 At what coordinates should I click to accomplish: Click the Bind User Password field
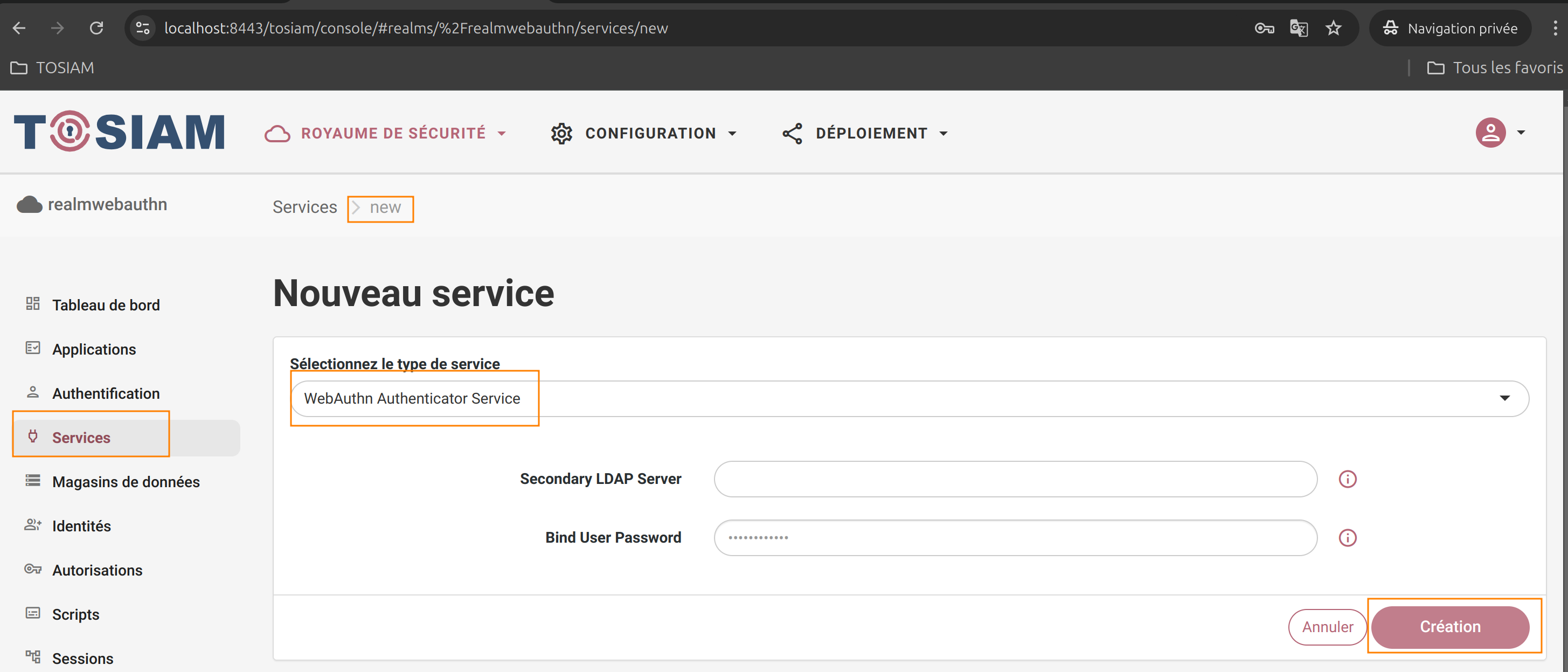[1015, 537]
